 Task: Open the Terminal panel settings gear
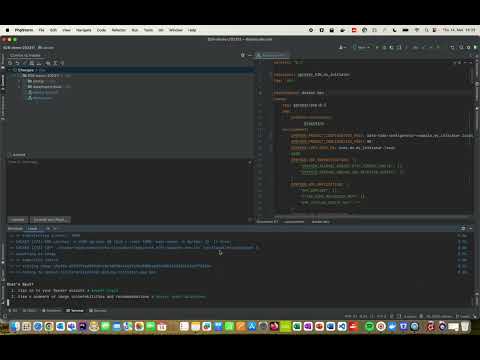click(463, 228)
